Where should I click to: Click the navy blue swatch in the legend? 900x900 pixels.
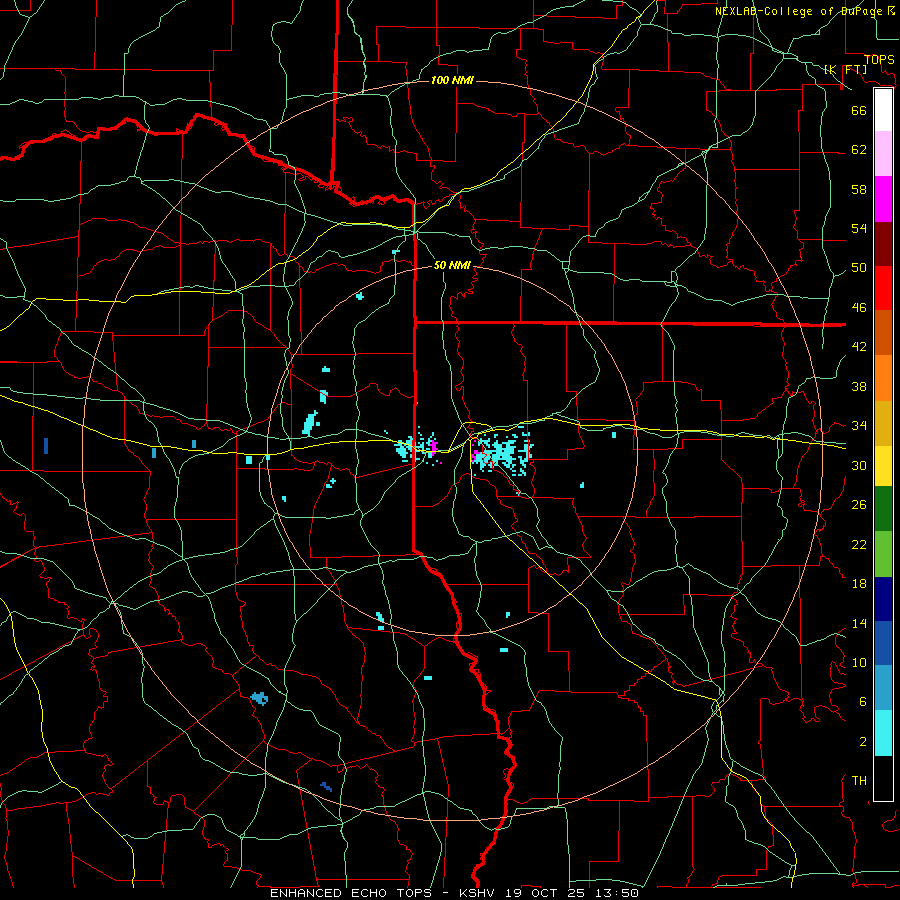(883, 599)
